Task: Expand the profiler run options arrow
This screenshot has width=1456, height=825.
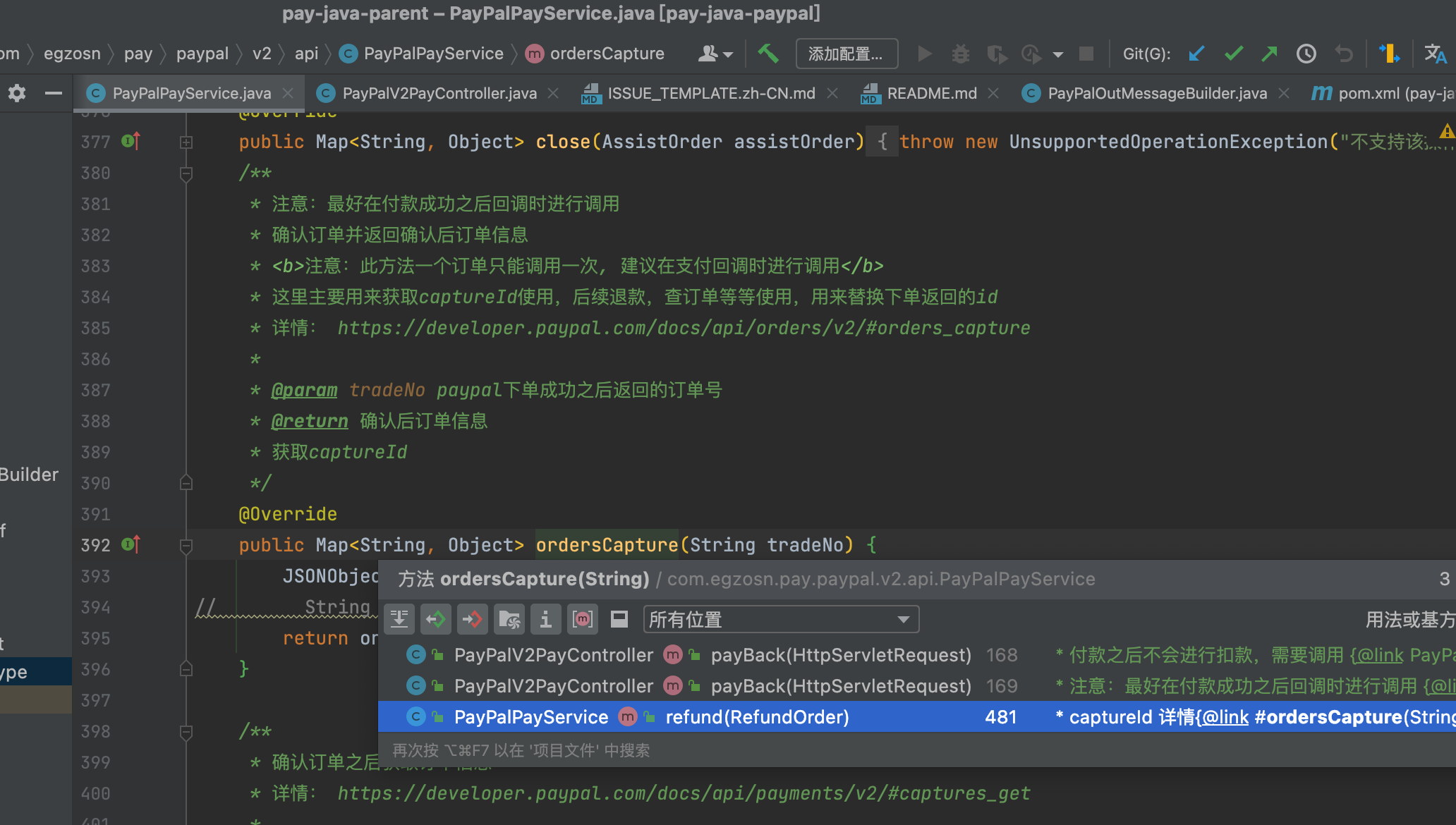Action: 1058,54
